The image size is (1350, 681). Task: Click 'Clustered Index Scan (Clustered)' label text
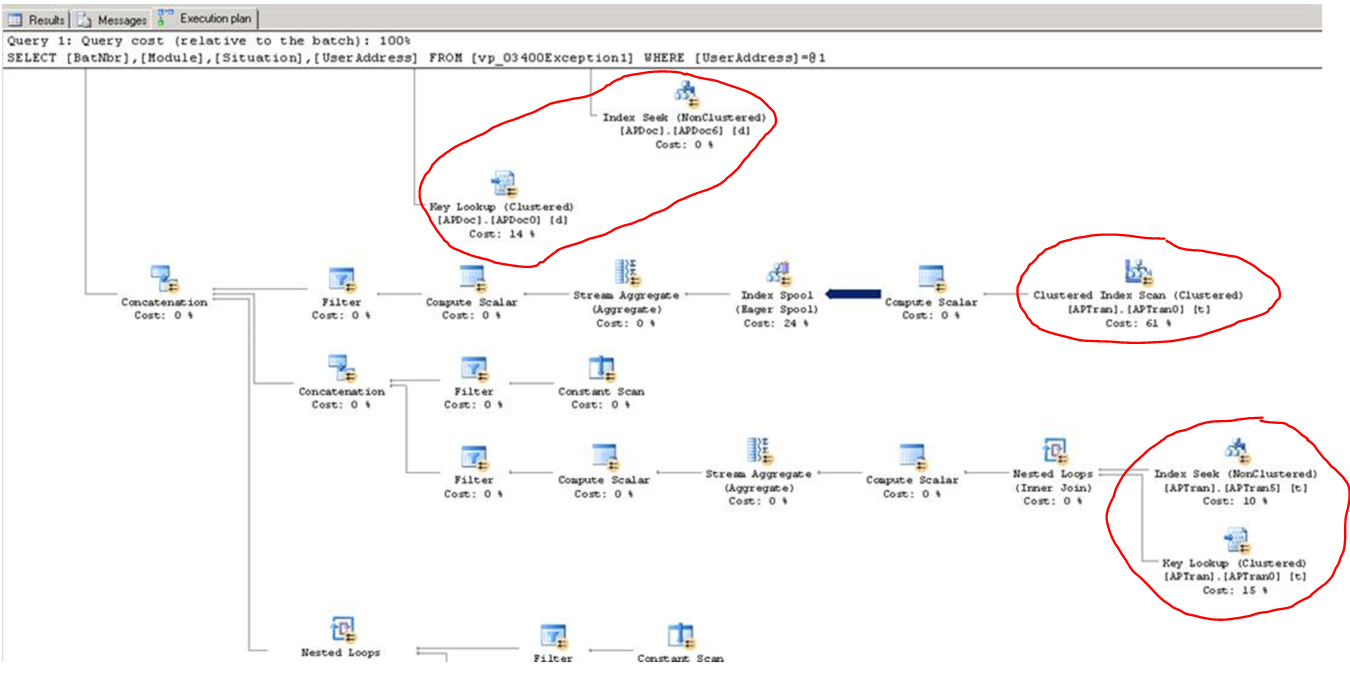point(1137,296)
